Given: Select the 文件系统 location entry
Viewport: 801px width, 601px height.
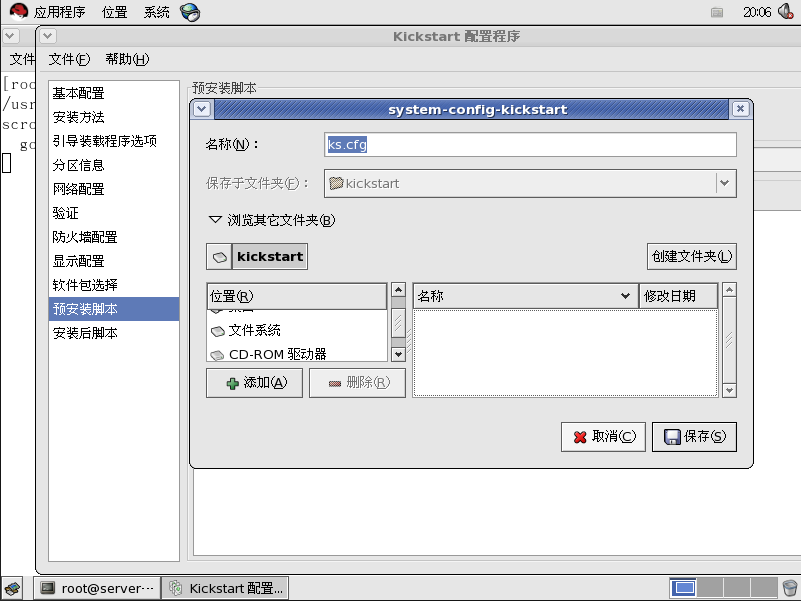Looking at the screenshot, I should (297, 331).
